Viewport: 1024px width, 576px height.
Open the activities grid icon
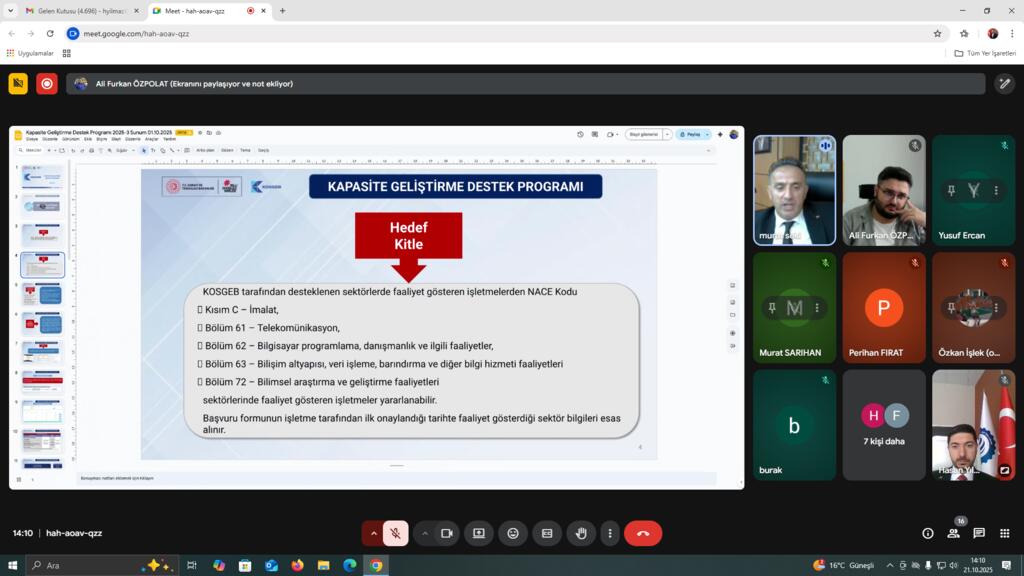tap(1005, 533)
